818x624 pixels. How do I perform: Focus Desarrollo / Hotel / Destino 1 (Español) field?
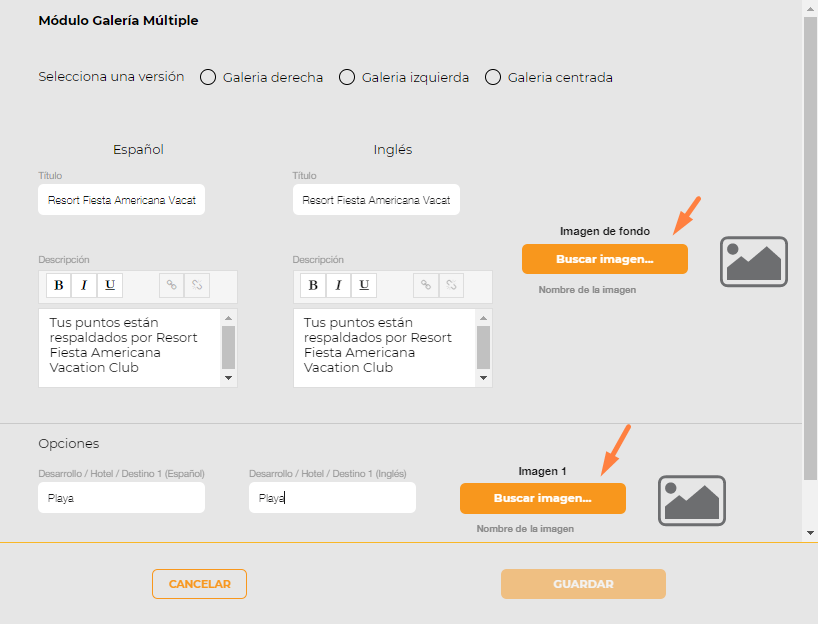(122, 498)
